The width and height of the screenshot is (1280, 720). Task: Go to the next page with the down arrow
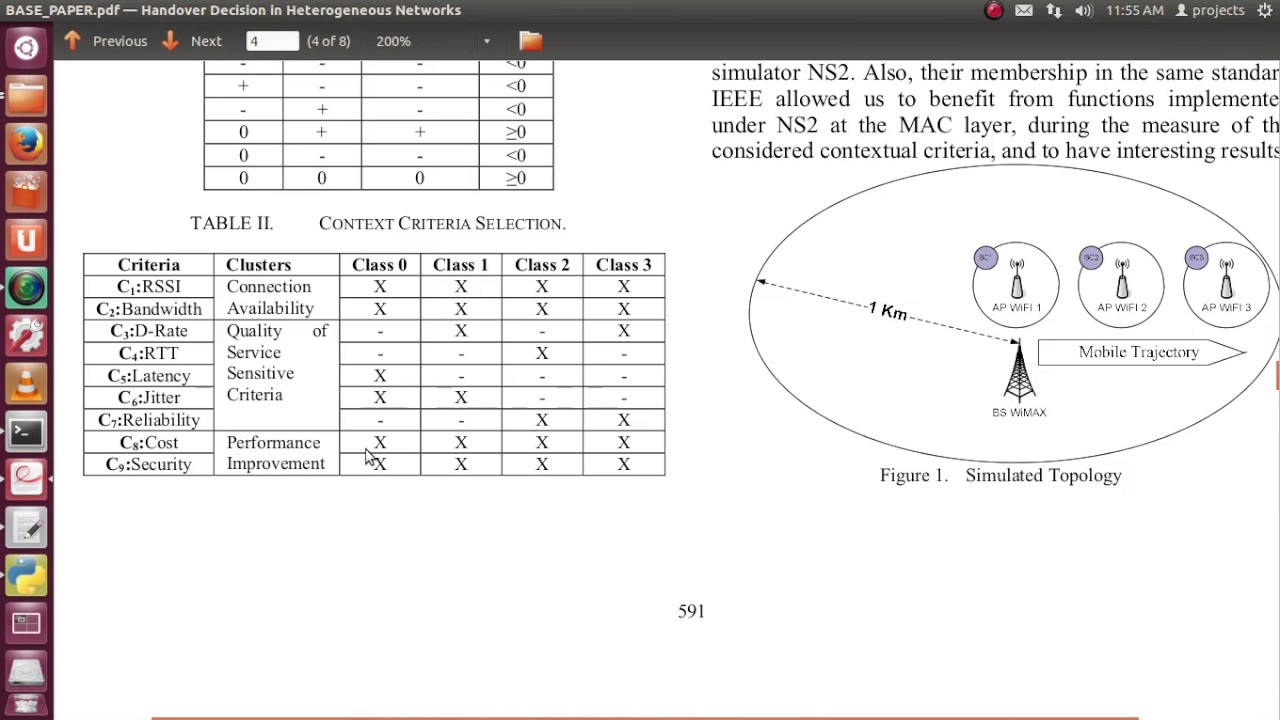coord(170,41)
